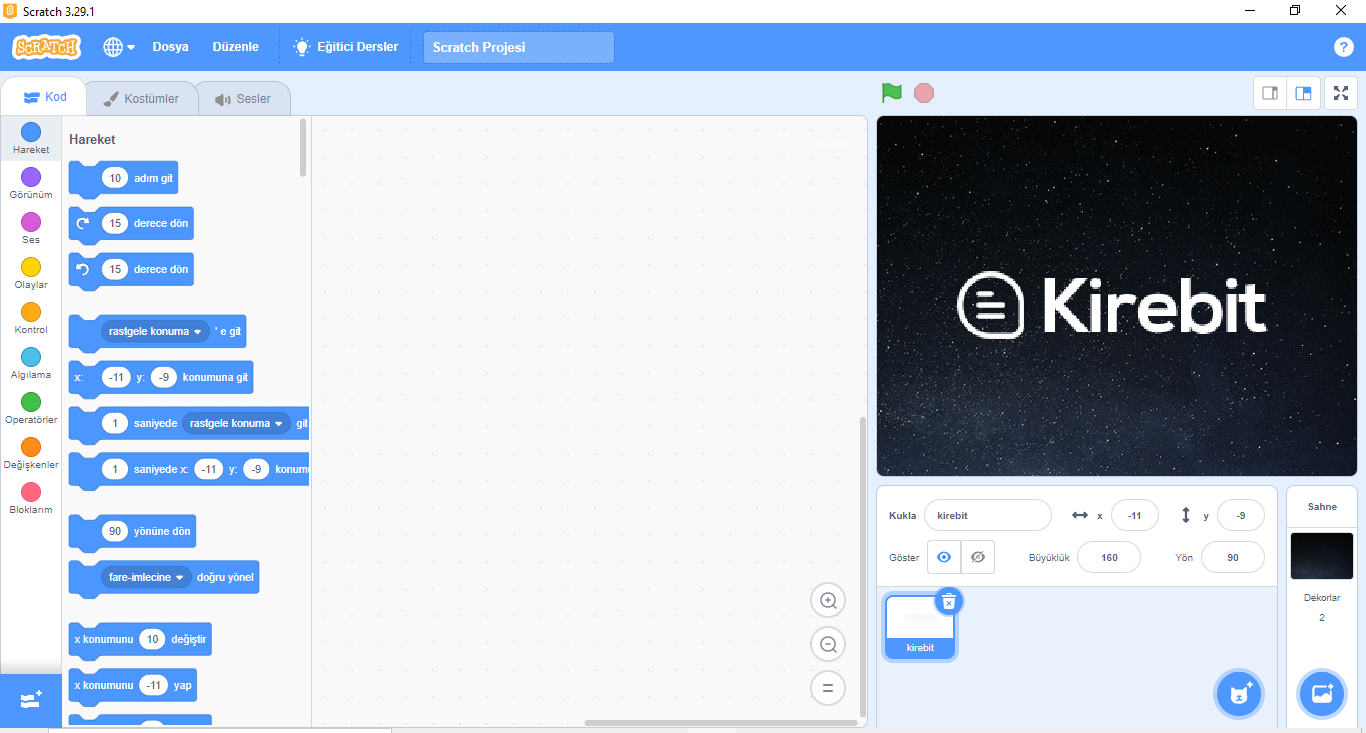Image resolution: width=1366 pixels, height=733 pixels.
Task: Delete the kirebit sprite with trash icon
Action: pyautogui.click(x=949, y=601)
